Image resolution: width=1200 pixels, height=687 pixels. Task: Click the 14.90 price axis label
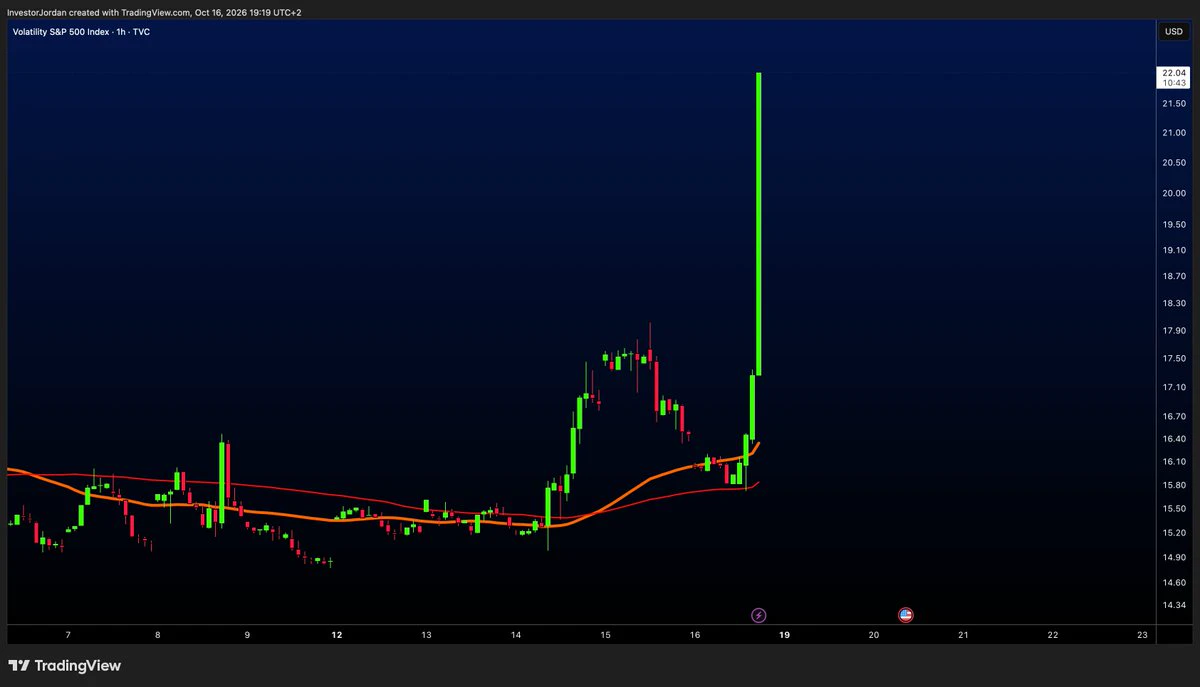point(1174,558)
